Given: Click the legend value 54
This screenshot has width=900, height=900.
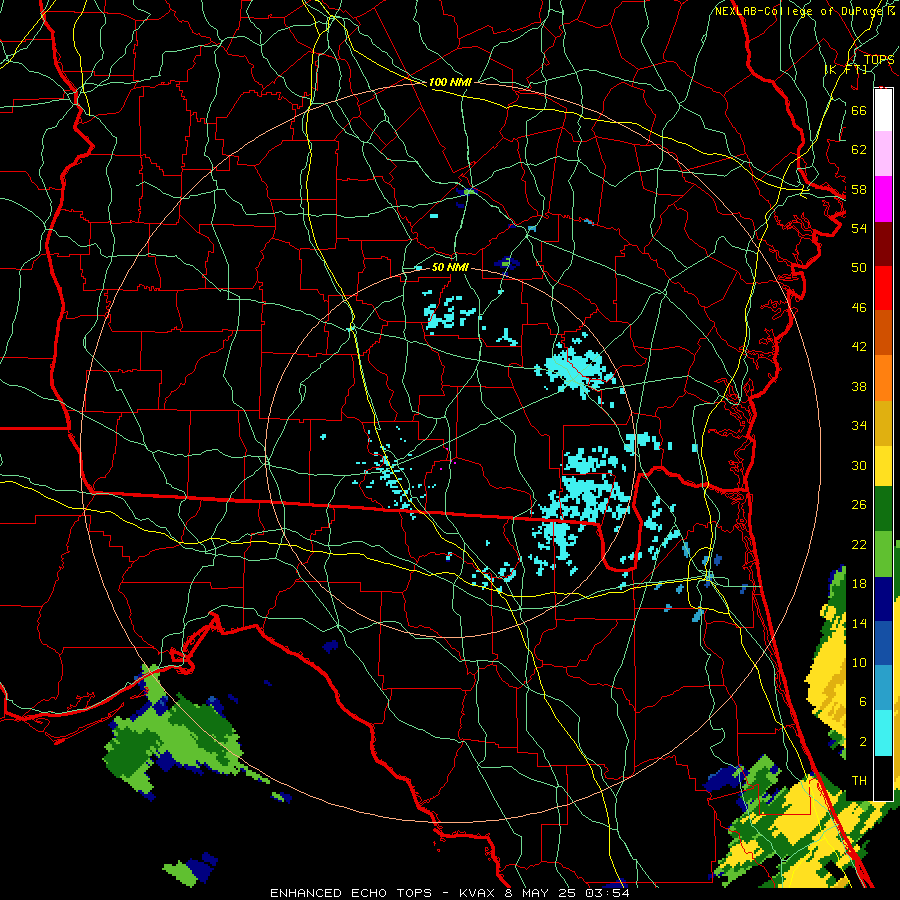Looking at the screenshot, I should [x=859, y=228].
